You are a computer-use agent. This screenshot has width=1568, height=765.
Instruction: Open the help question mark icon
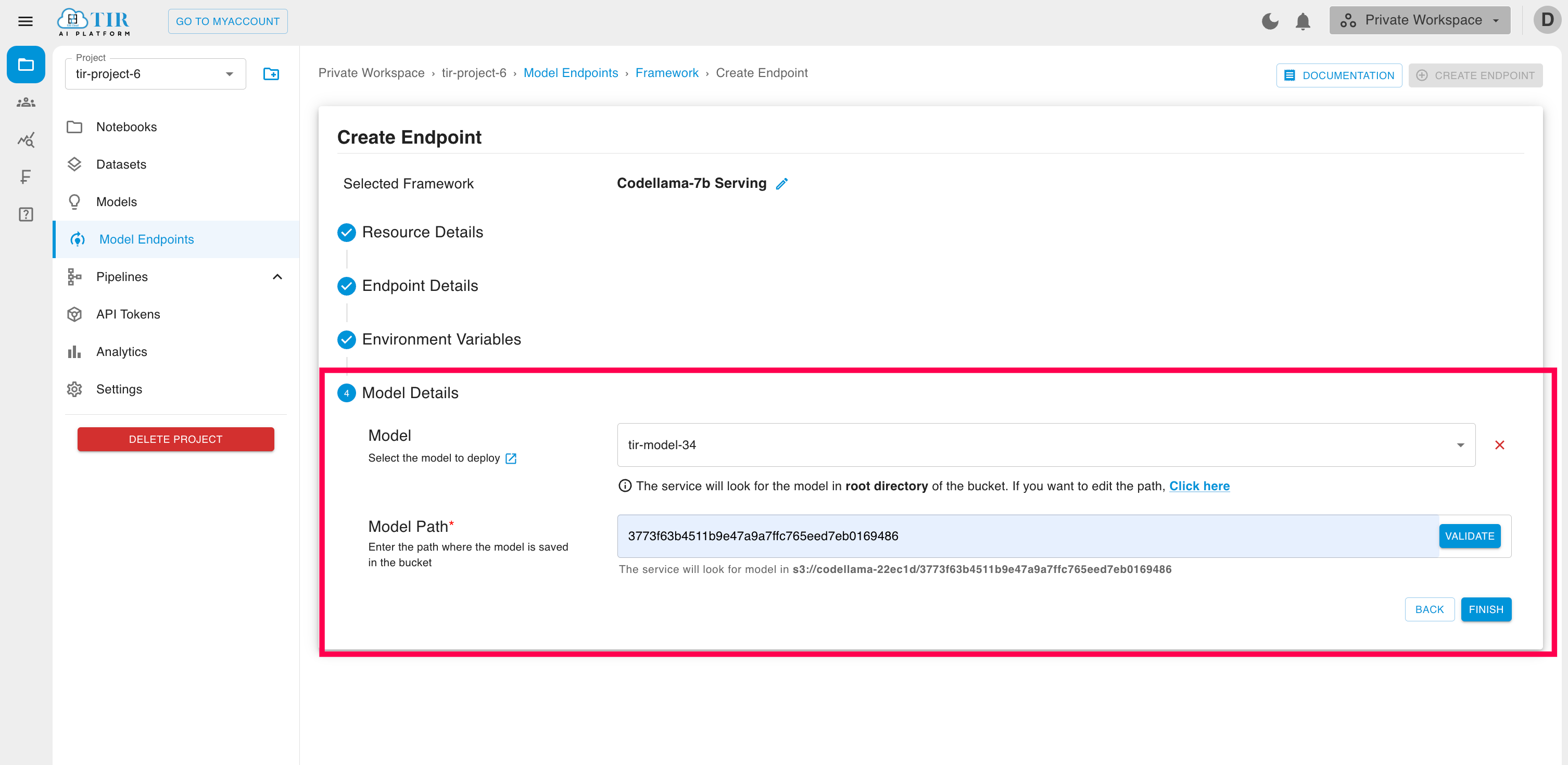[26, 215]
